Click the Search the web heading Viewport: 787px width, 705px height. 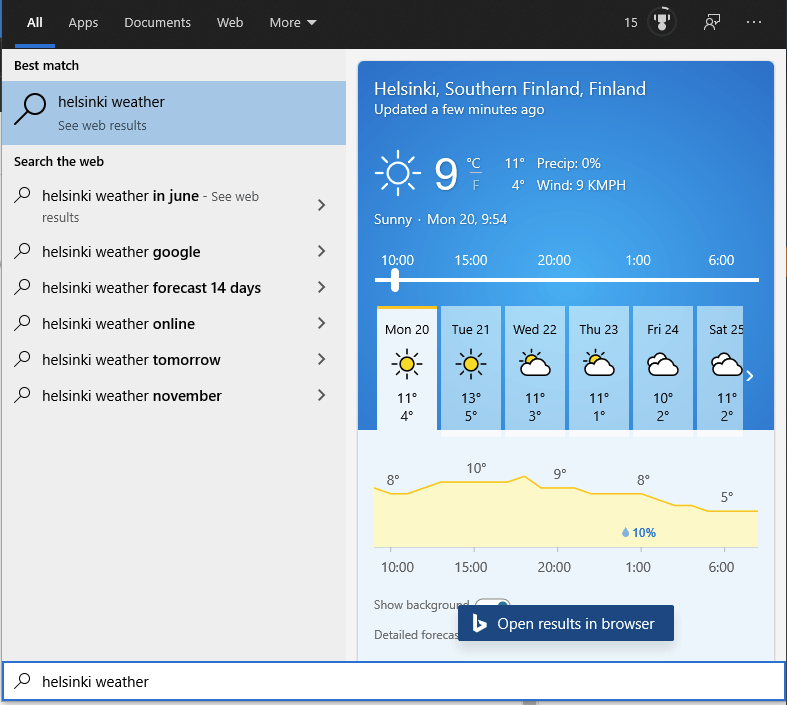pyautogui.click(x=59, y=162)
